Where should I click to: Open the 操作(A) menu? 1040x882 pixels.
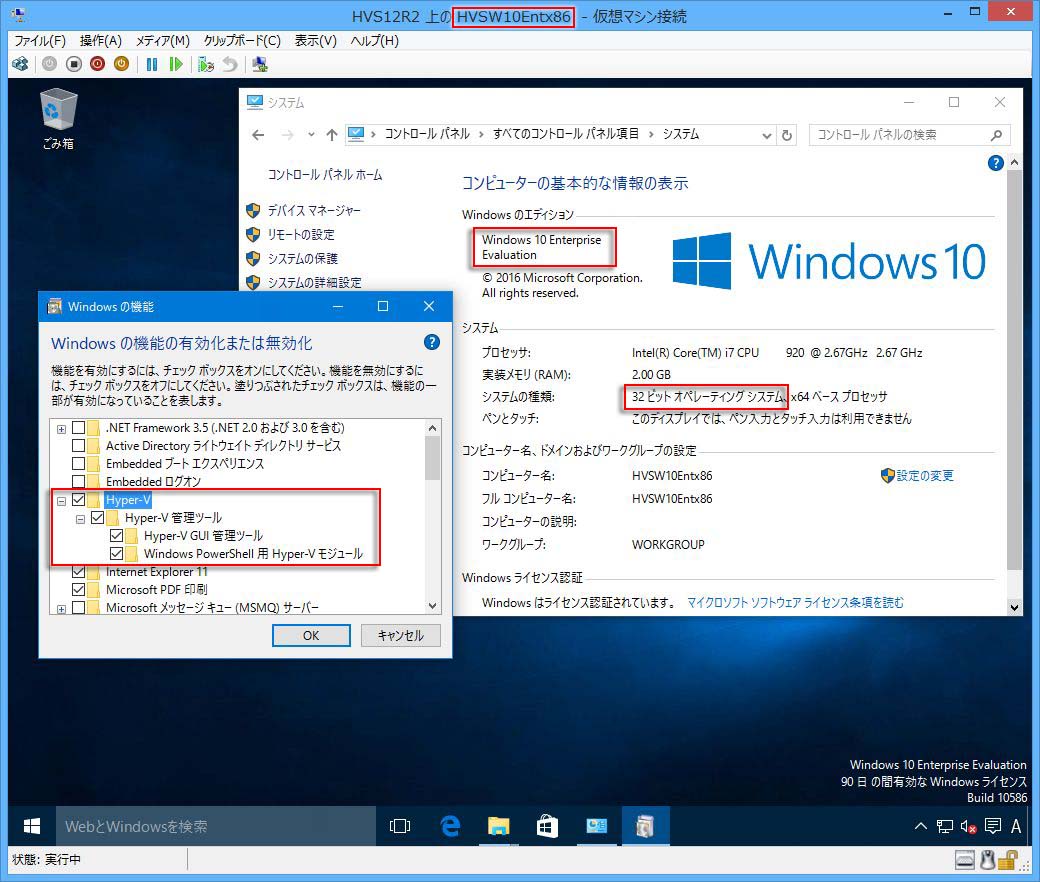pos(101,41)
